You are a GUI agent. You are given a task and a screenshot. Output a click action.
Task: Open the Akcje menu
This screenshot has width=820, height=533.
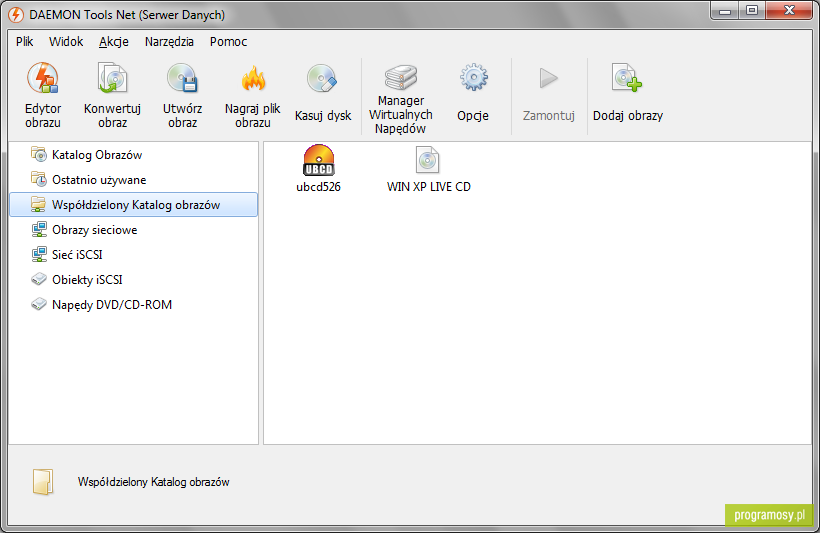click(x=113, y=41)
